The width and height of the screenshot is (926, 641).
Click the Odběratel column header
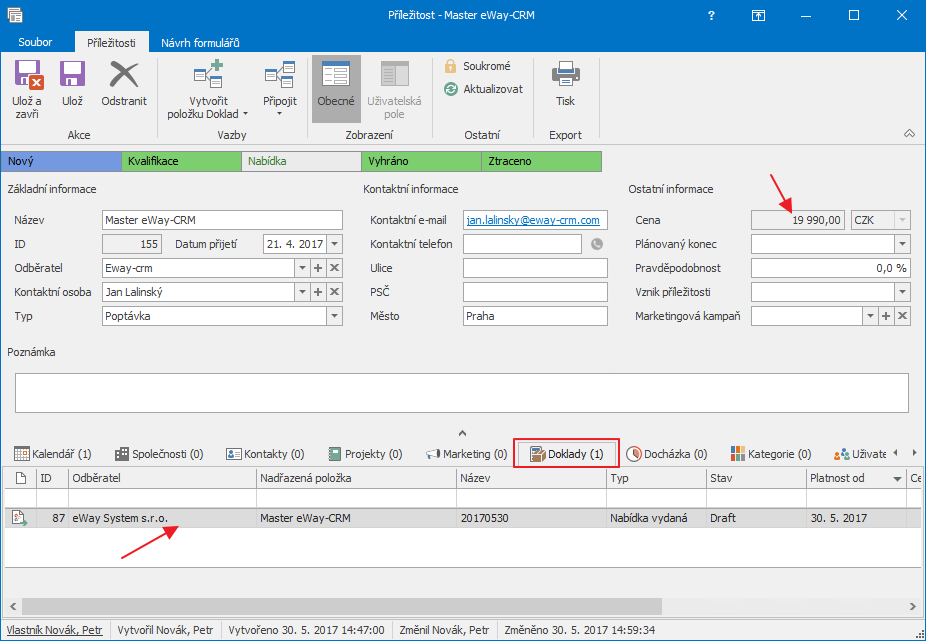tap(162, 479)
